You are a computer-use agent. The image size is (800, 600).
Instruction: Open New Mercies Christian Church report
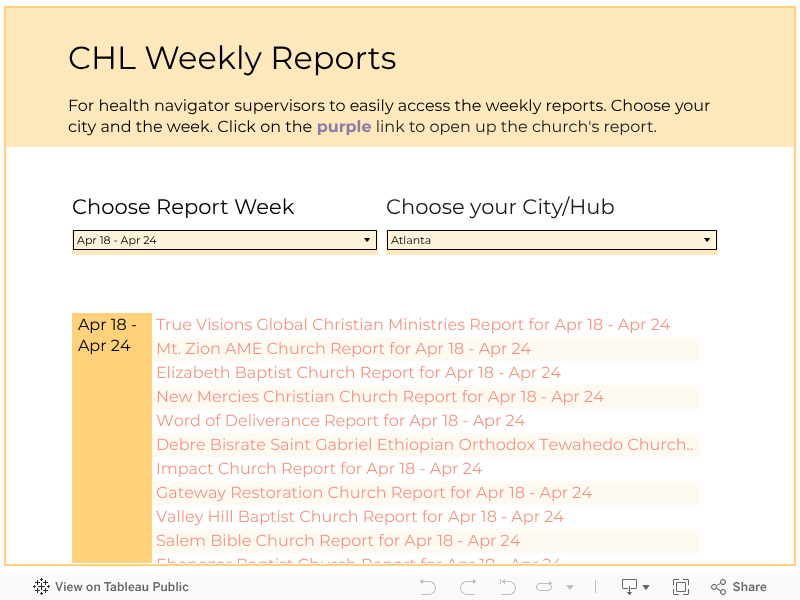tap(379, 397)
